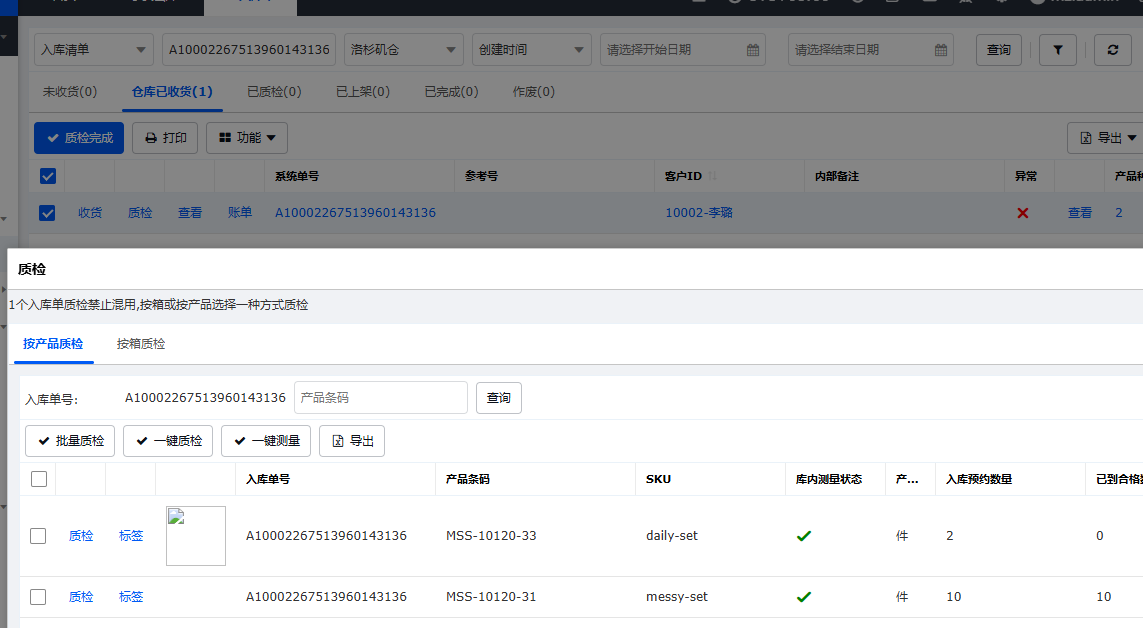Click the red X in 异常 column

coord(1023,213)
